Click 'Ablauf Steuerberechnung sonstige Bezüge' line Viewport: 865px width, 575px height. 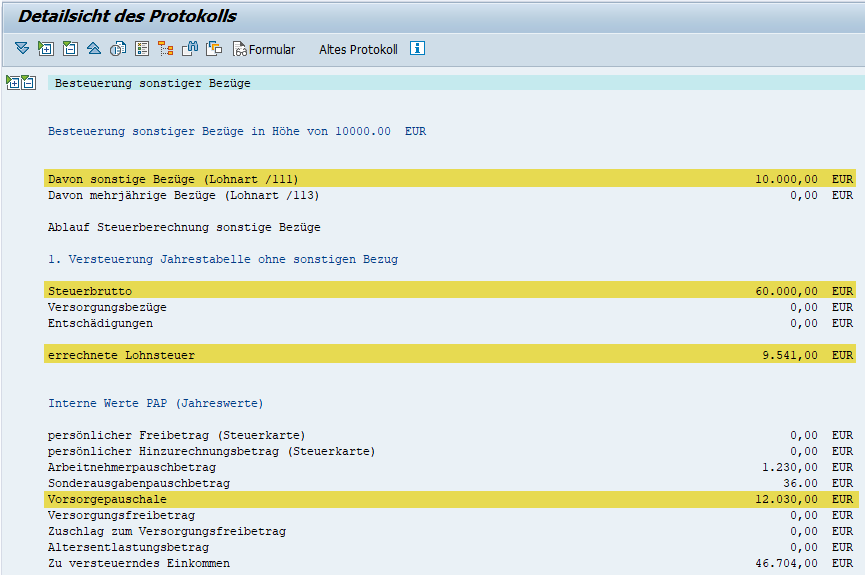[x=184, y=227]
